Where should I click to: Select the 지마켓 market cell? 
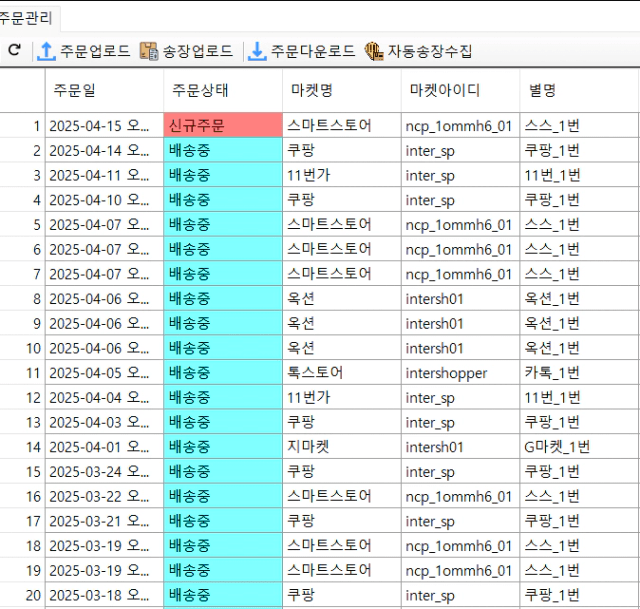[342, 447]
